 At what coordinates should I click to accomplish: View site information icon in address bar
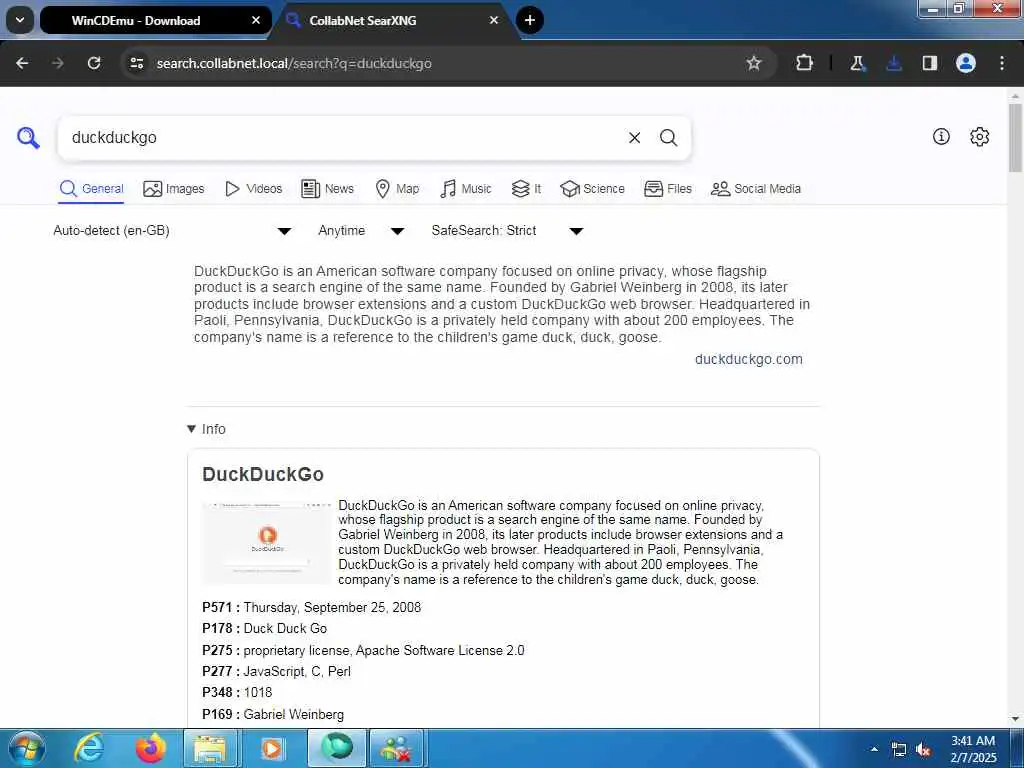pos(136,63)
